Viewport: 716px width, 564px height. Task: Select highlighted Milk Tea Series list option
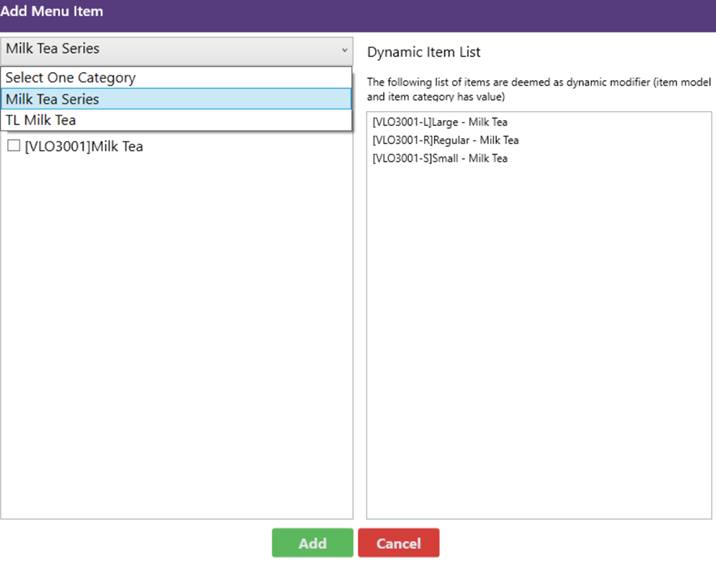(x=52, y=99)
